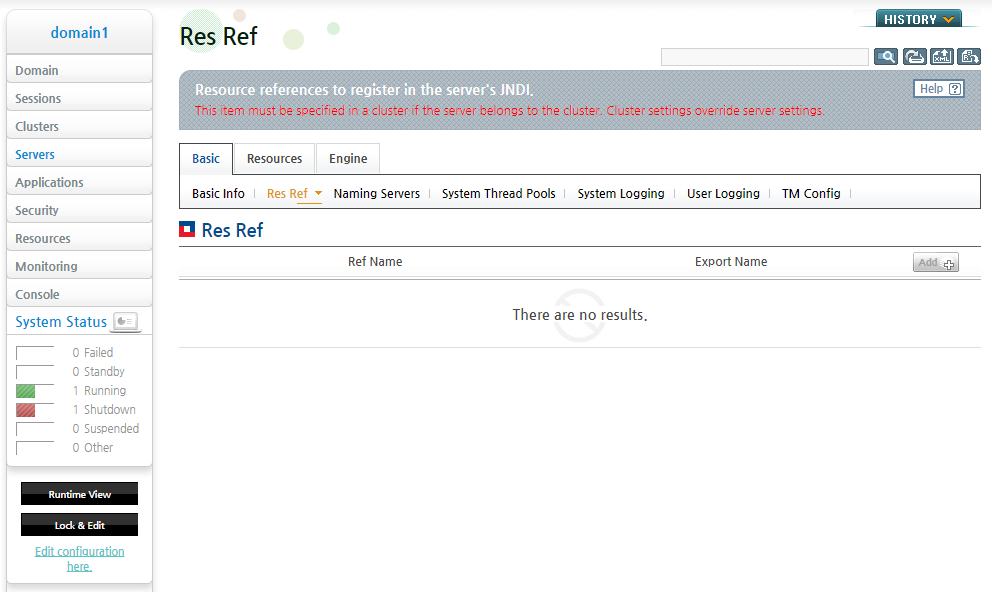
Task: Open the Basic Info sub-tab
Action: point(218,194)
